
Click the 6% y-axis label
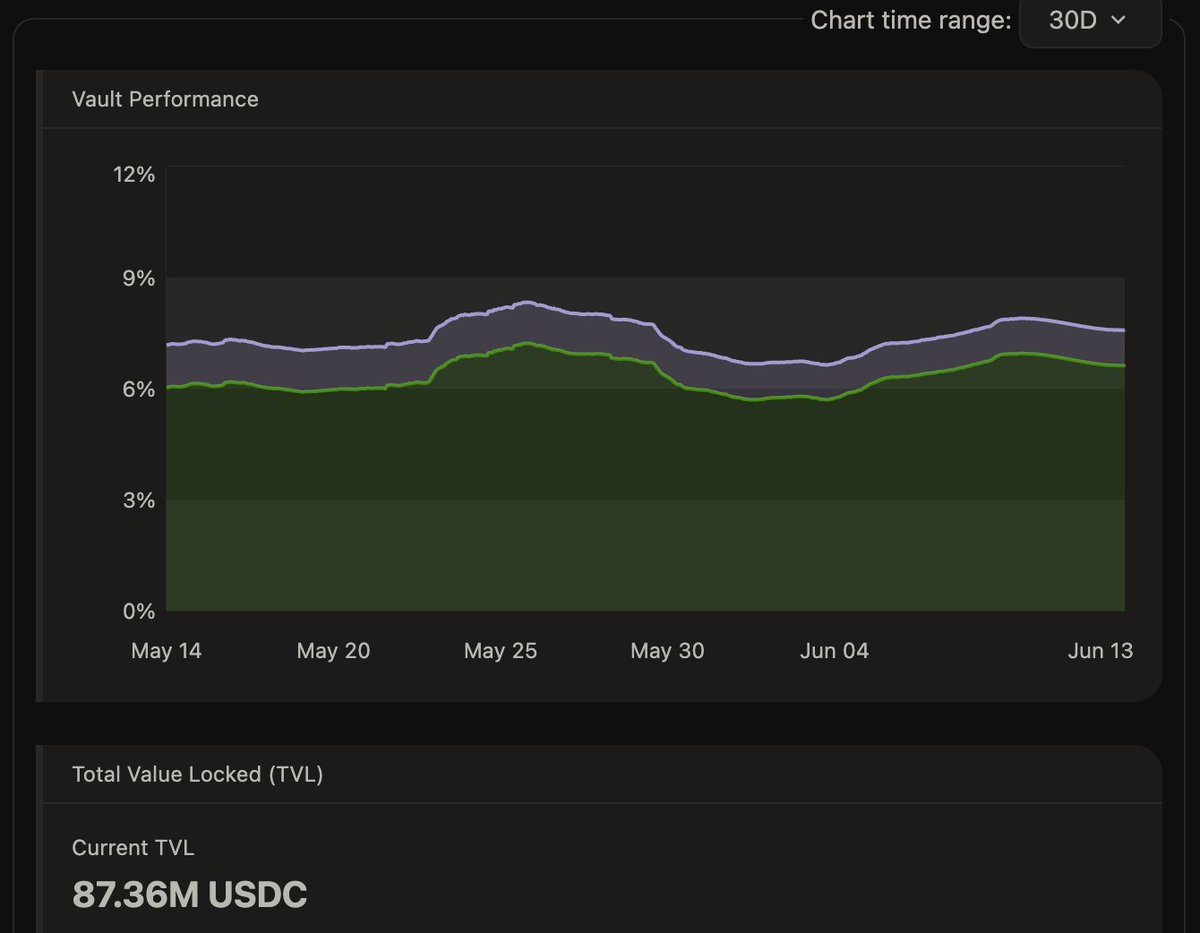(x=139, y=389)
